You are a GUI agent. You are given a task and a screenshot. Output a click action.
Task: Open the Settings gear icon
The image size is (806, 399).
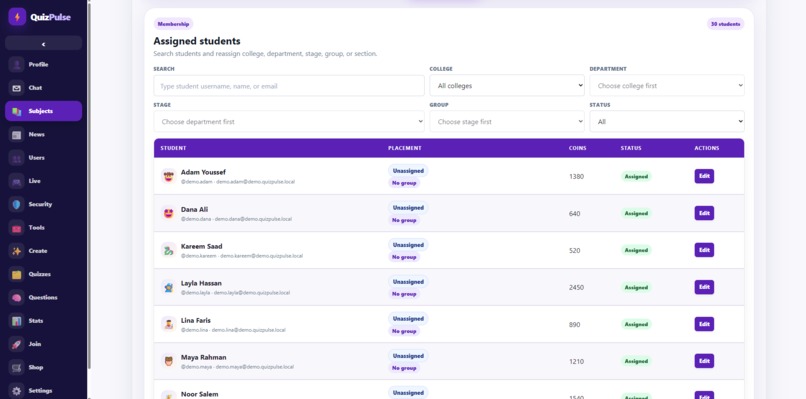16,391
